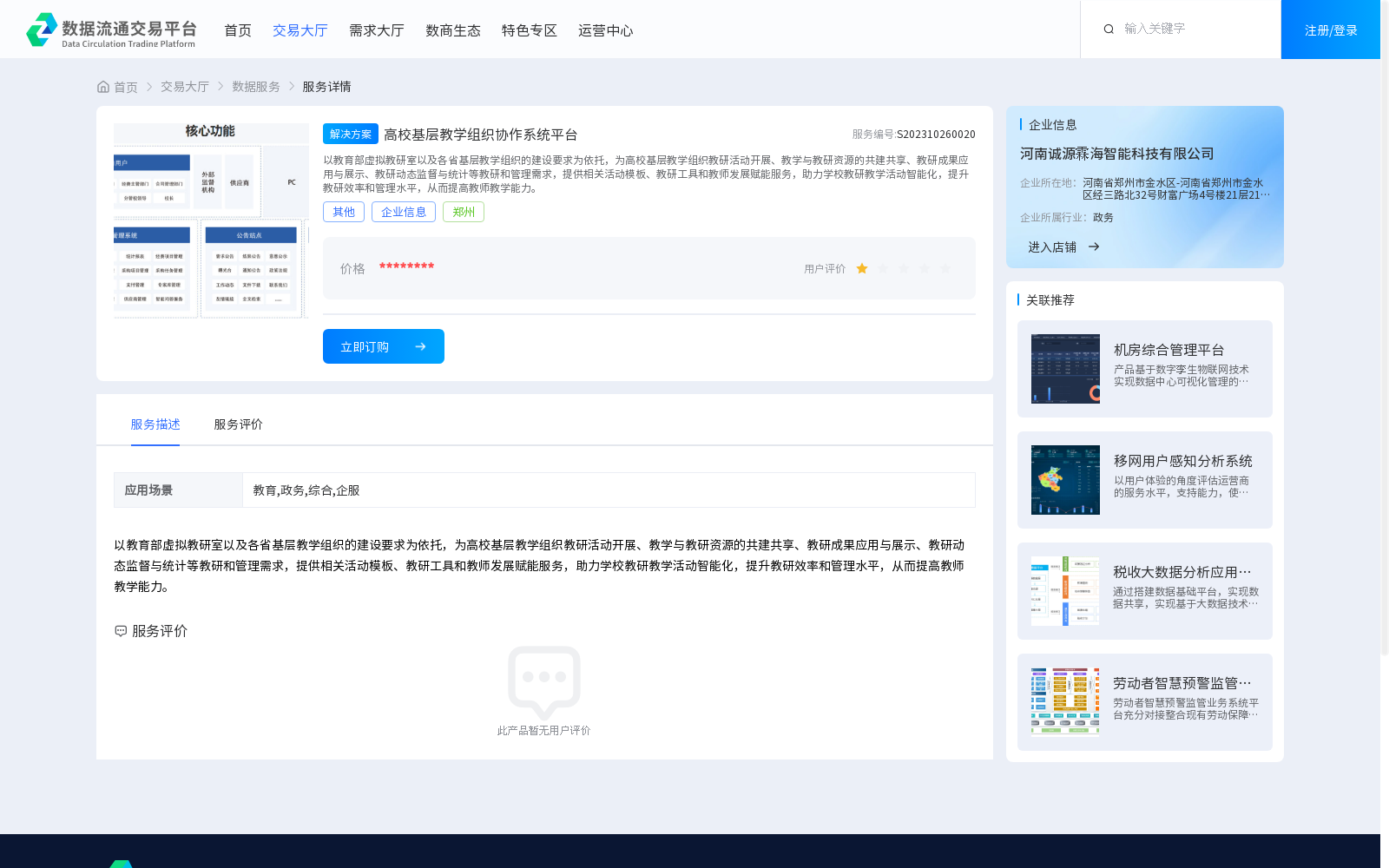Click 教育,政务,综合,企服 scenario value
1389x868 pixels.
[306, 490]
